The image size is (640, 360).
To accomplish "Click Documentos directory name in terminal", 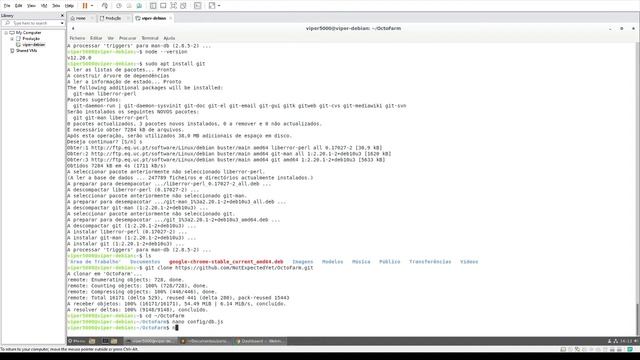I will pos(145,262).
